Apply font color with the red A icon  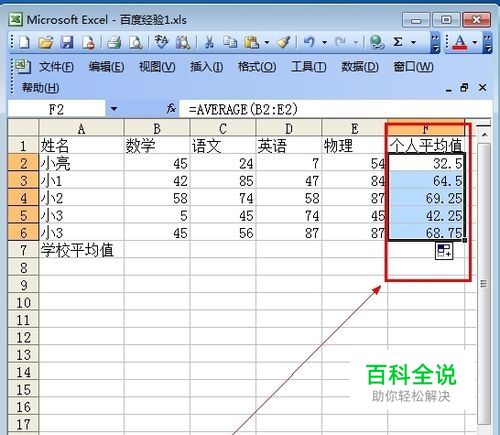point(460,43)
